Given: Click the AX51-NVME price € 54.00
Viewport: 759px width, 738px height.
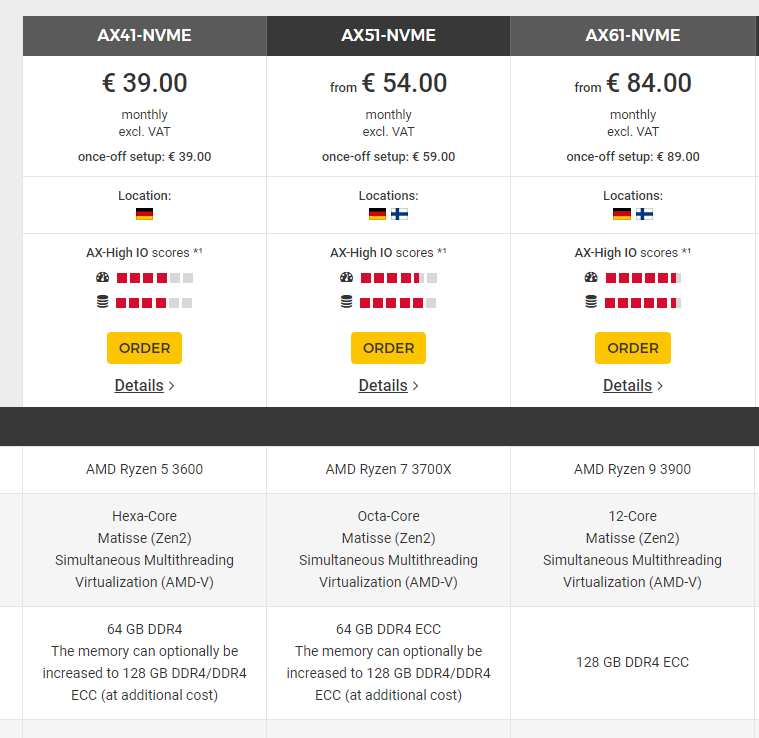Looking at the screenshot, I should 404,83.
